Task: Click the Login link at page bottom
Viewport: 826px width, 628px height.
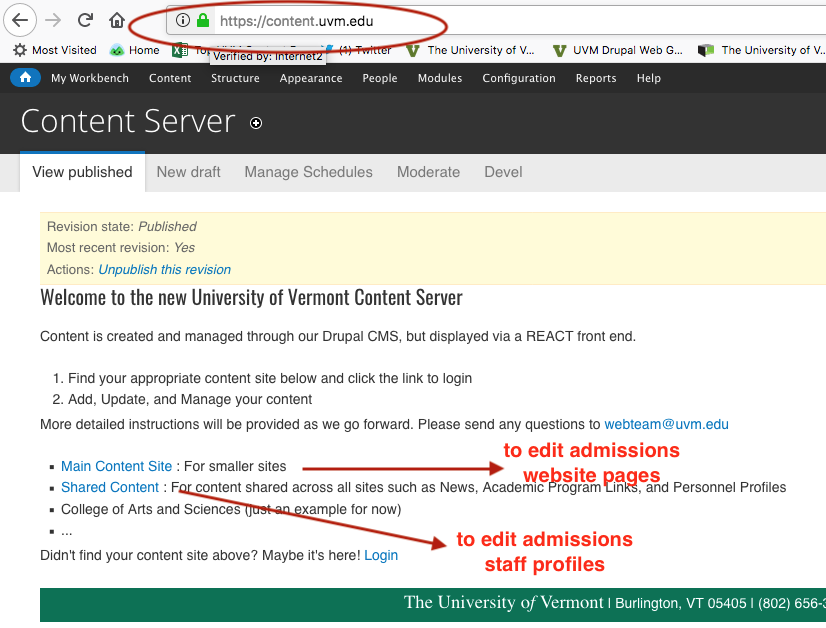Action: point(381,555)
